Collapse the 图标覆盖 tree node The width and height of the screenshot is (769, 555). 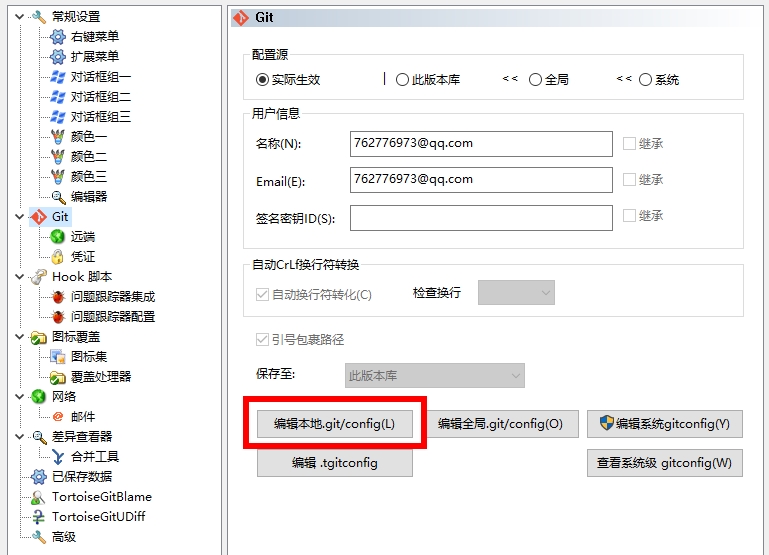pyautogui.click(x=20, y=337)
